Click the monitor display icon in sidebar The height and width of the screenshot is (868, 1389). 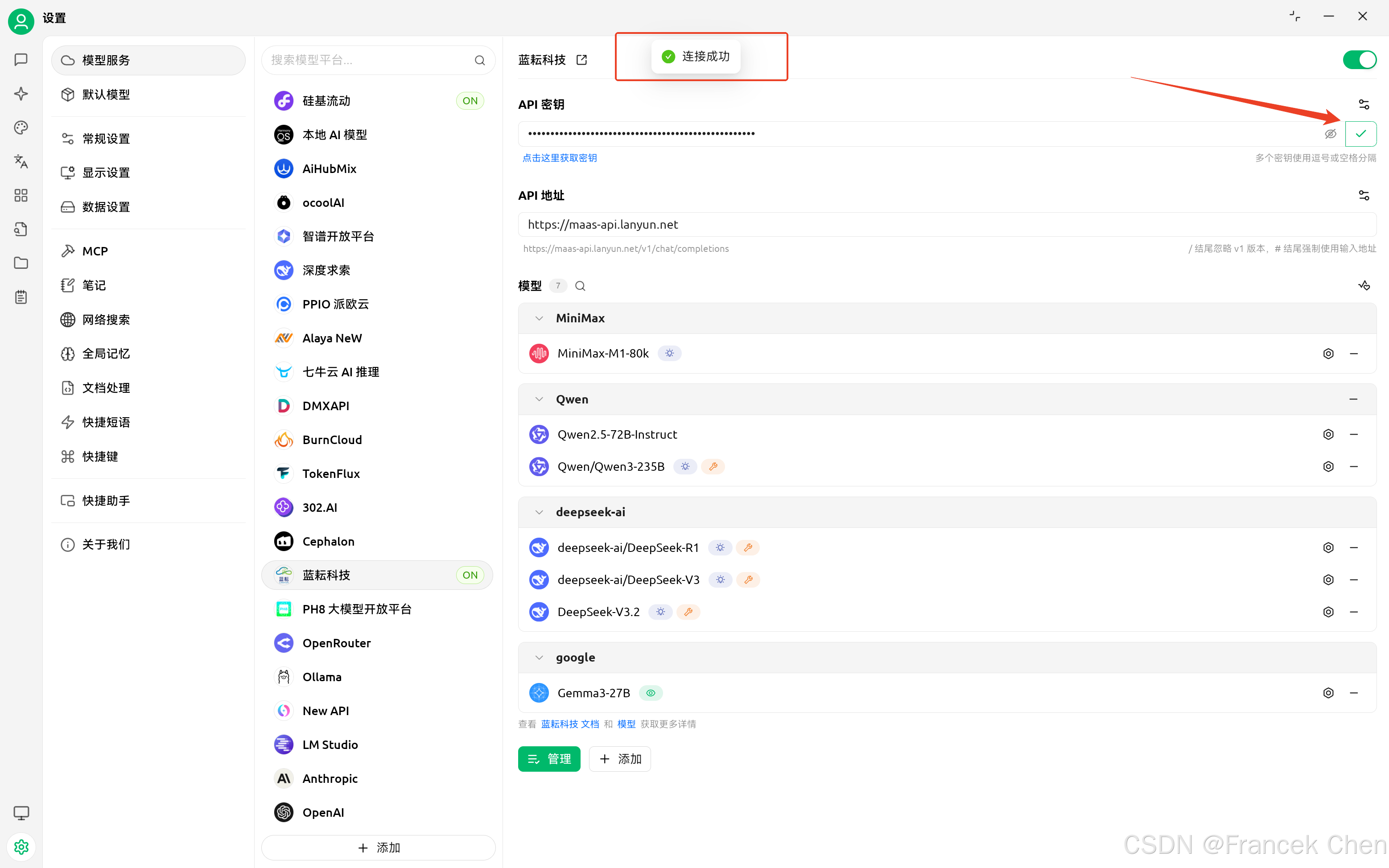coord(21,813)
